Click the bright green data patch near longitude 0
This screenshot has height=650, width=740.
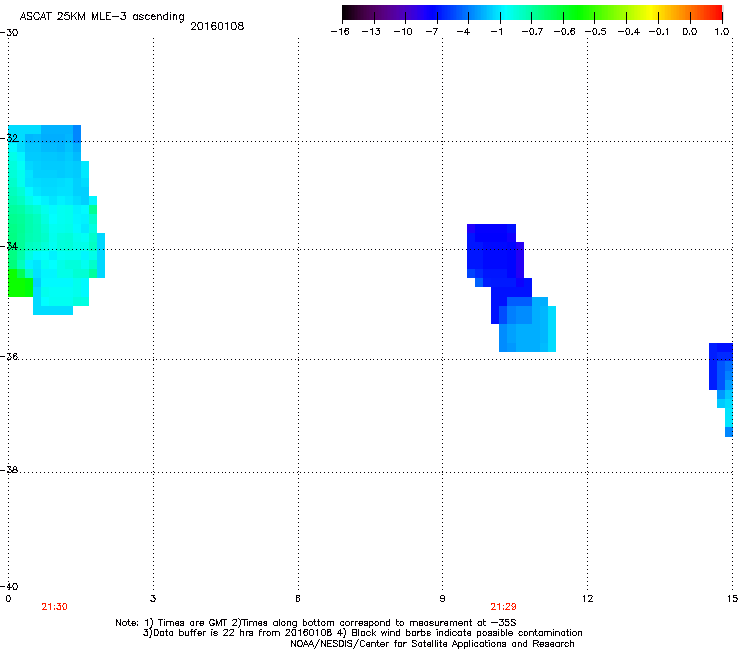(x=20, y=286)
